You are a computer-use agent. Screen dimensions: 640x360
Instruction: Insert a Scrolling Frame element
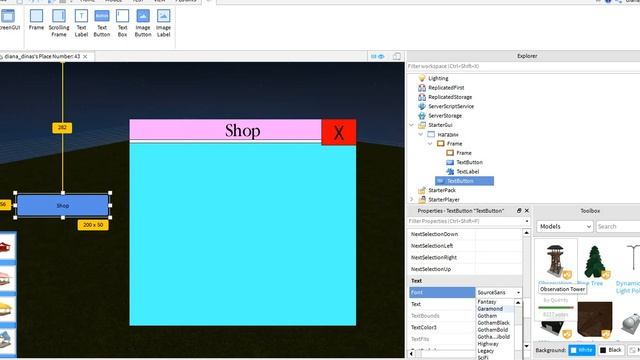point(59,23)
